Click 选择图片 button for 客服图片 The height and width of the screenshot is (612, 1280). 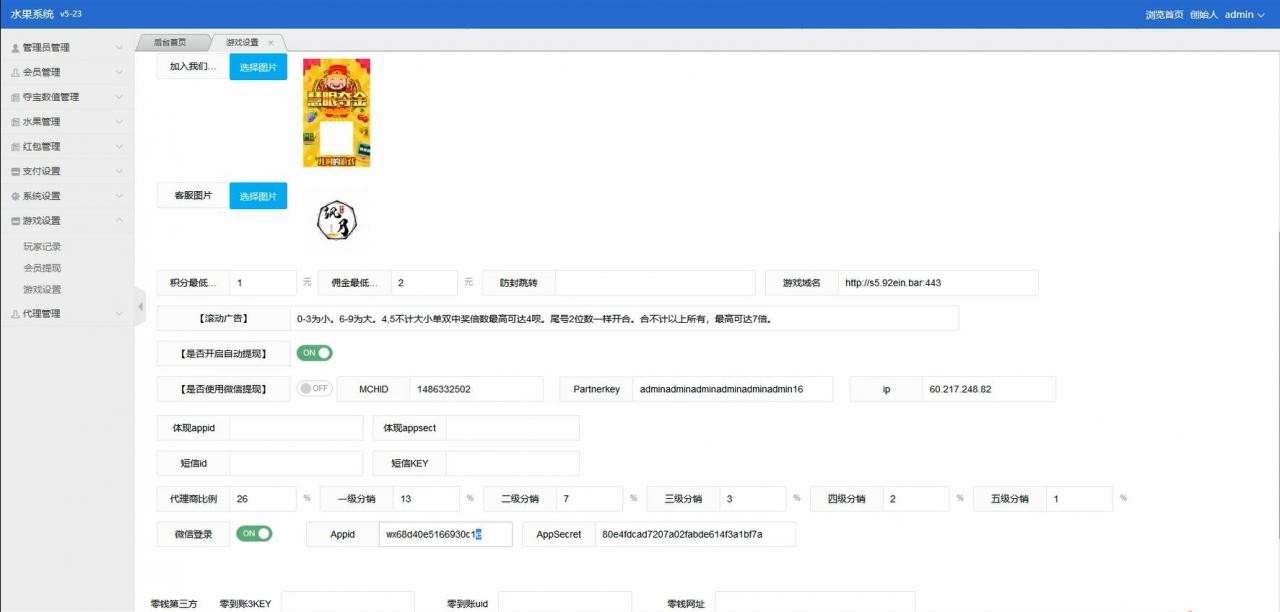tap(258, 197)
